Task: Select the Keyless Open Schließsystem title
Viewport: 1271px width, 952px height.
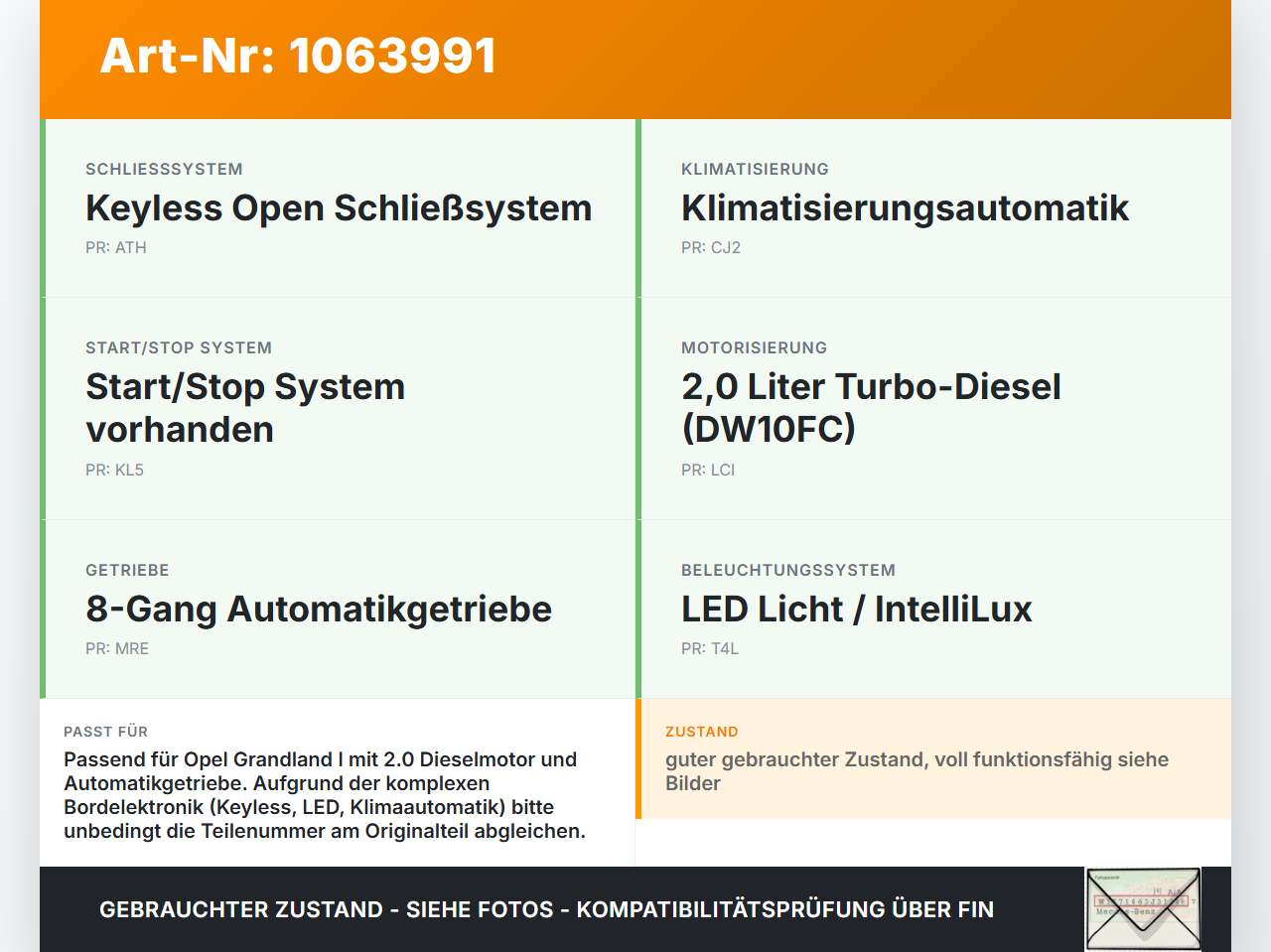Action: click(339, 208)
